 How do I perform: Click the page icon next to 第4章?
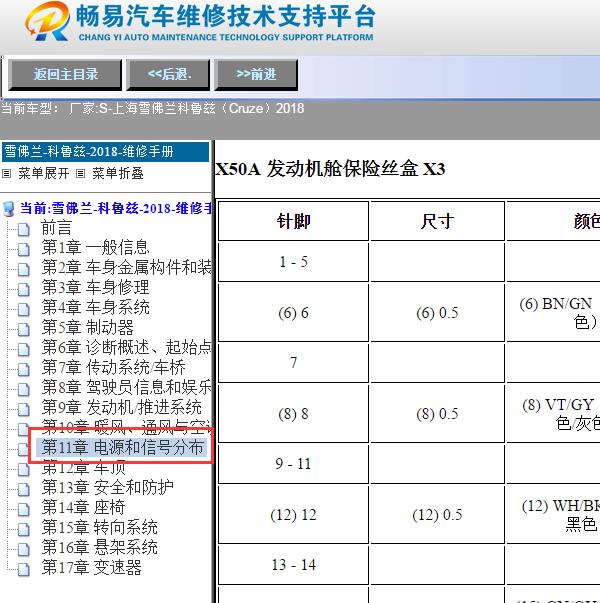[x=24, y=309]
